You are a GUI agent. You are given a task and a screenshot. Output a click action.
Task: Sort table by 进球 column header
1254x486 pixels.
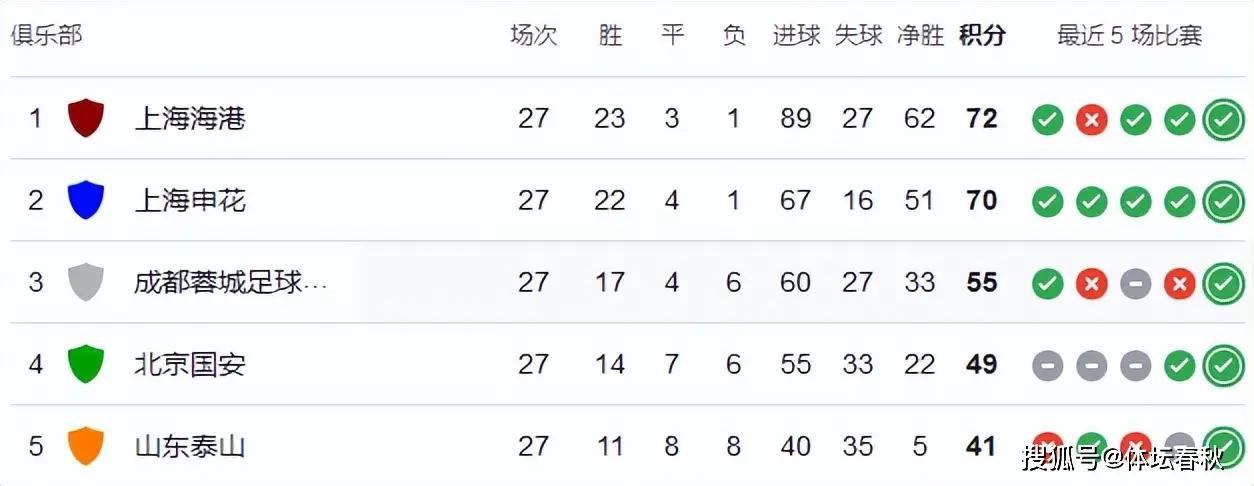pyautogui.click(x=796, y=36)
